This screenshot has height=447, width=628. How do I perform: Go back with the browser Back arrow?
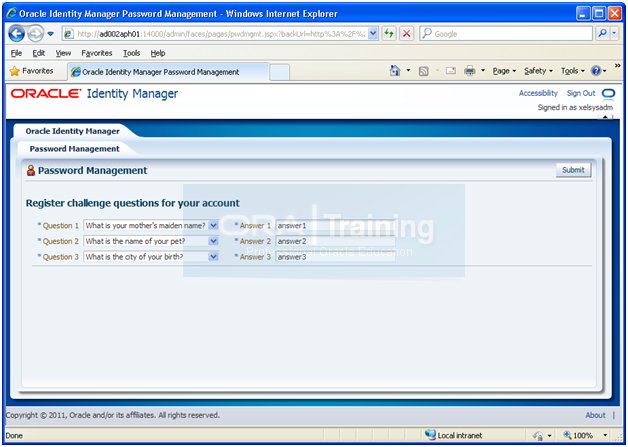(x=17, y=34)
